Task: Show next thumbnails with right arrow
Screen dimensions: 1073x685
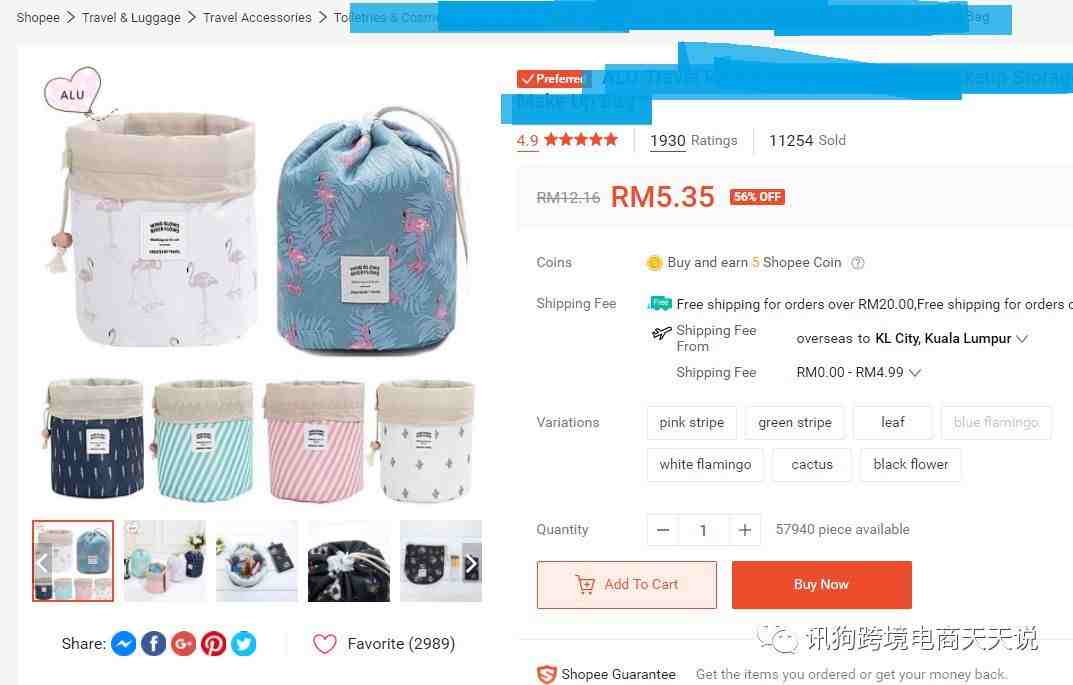Action: (x=471, y=564)
